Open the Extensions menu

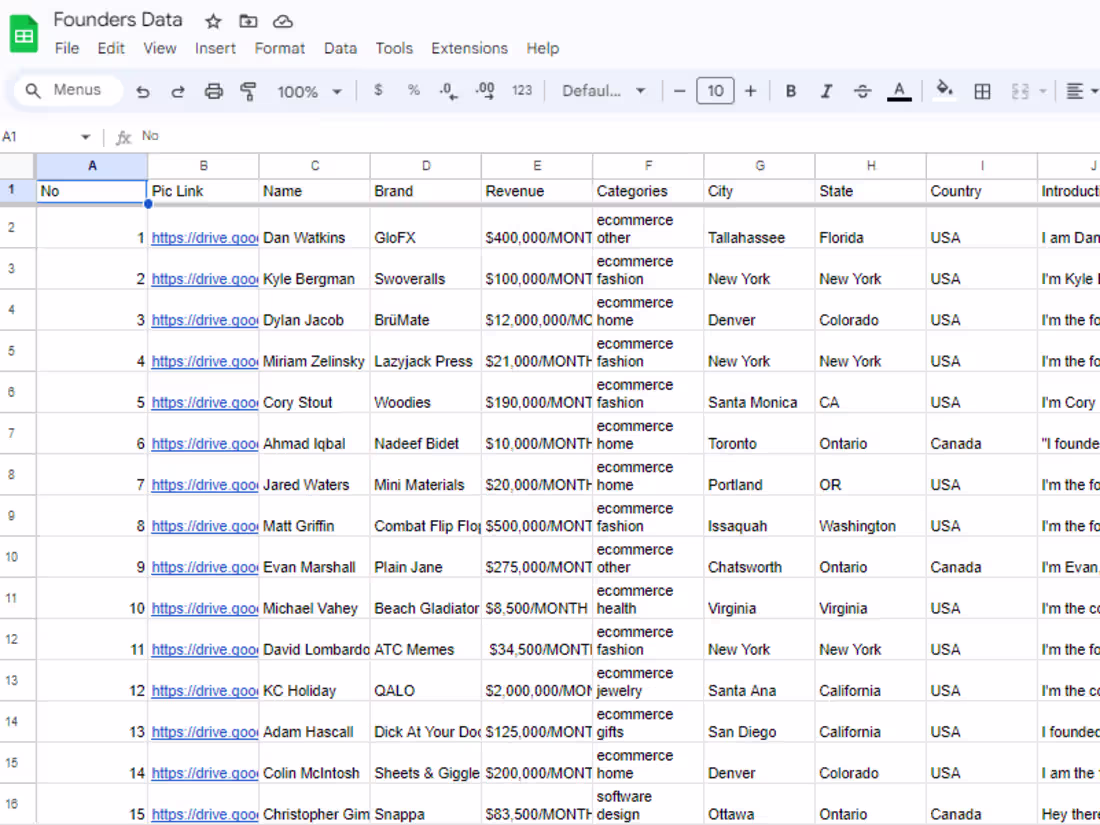(x=469, y=48)
